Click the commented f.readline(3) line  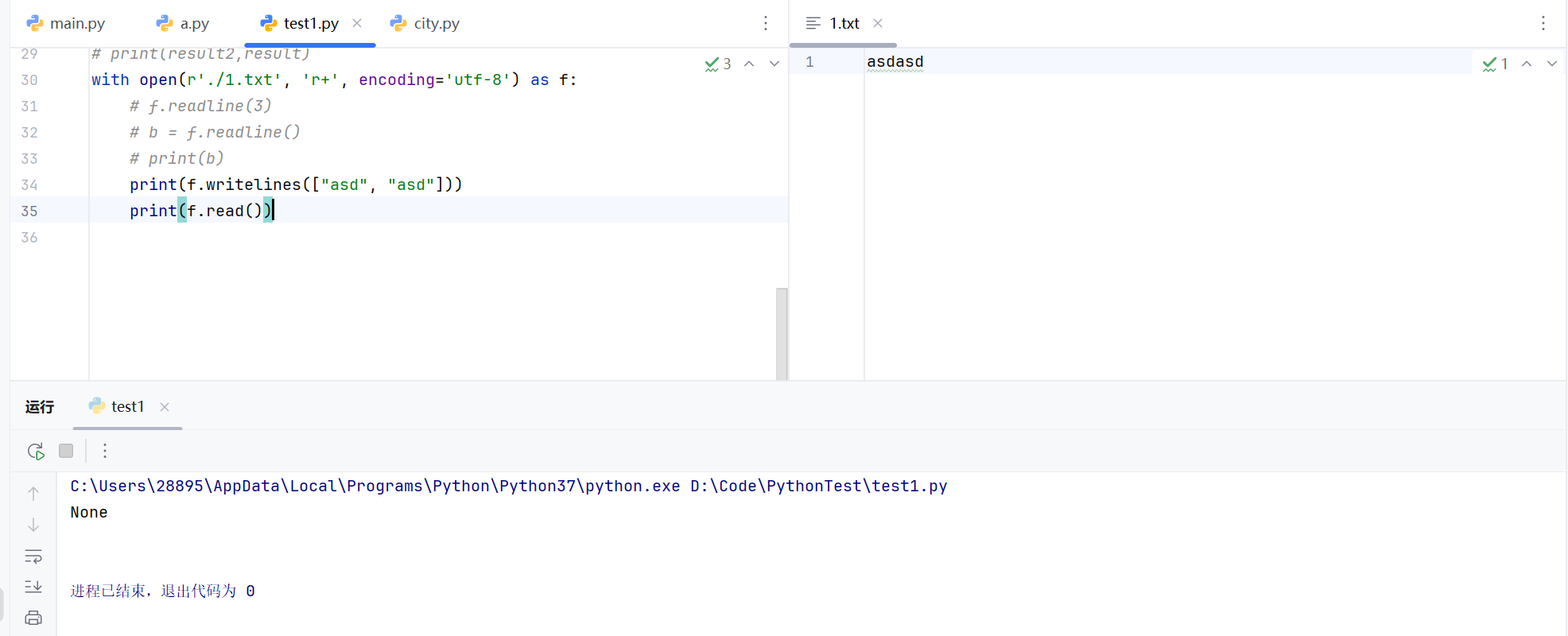tap(200, 106)
